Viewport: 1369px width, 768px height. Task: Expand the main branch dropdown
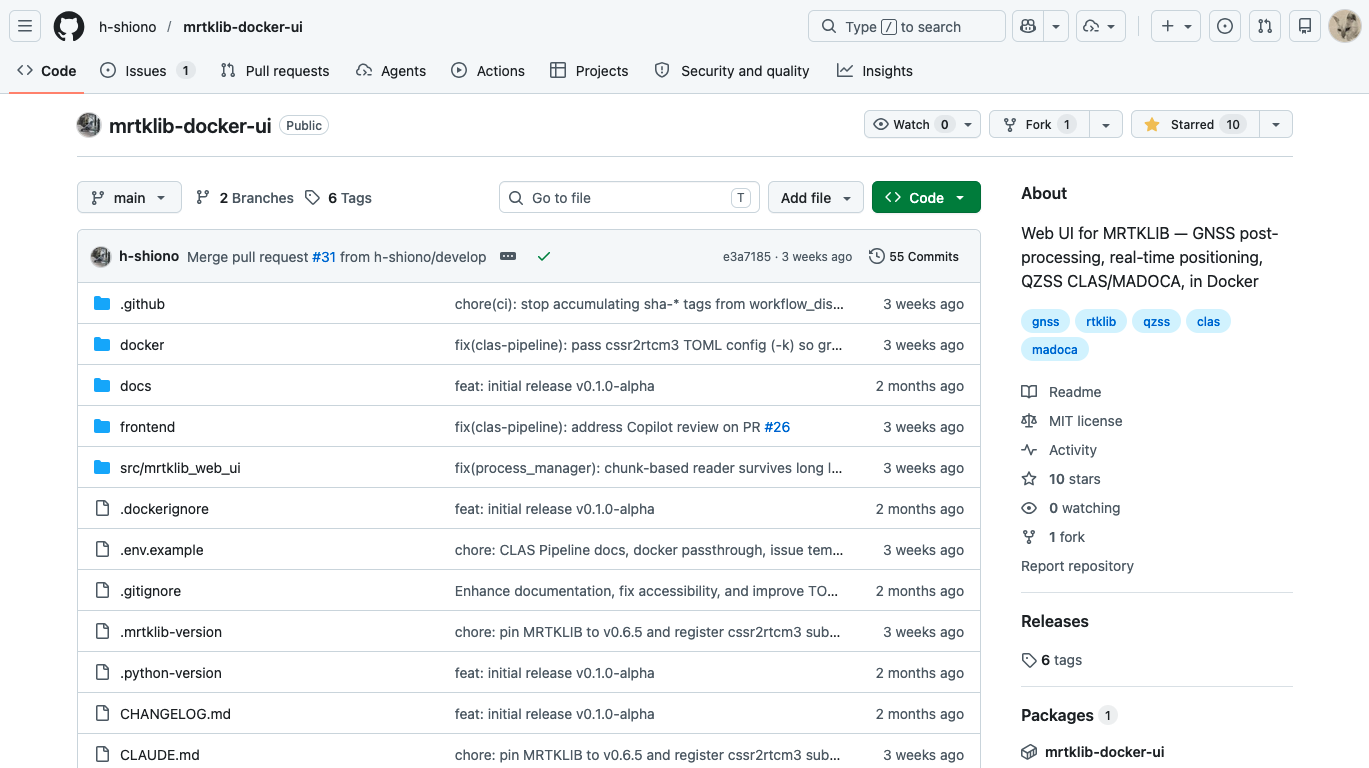coord(129,198)
